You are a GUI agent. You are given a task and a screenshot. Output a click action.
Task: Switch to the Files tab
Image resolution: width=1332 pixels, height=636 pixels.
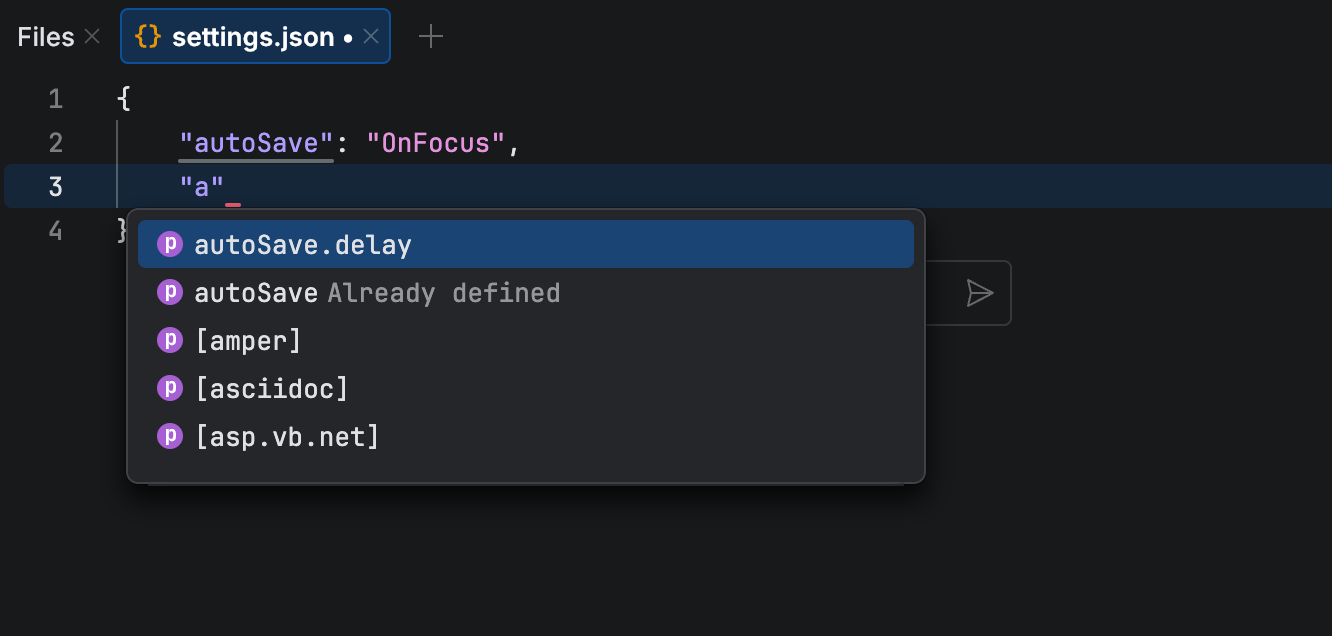pos(44,36)
